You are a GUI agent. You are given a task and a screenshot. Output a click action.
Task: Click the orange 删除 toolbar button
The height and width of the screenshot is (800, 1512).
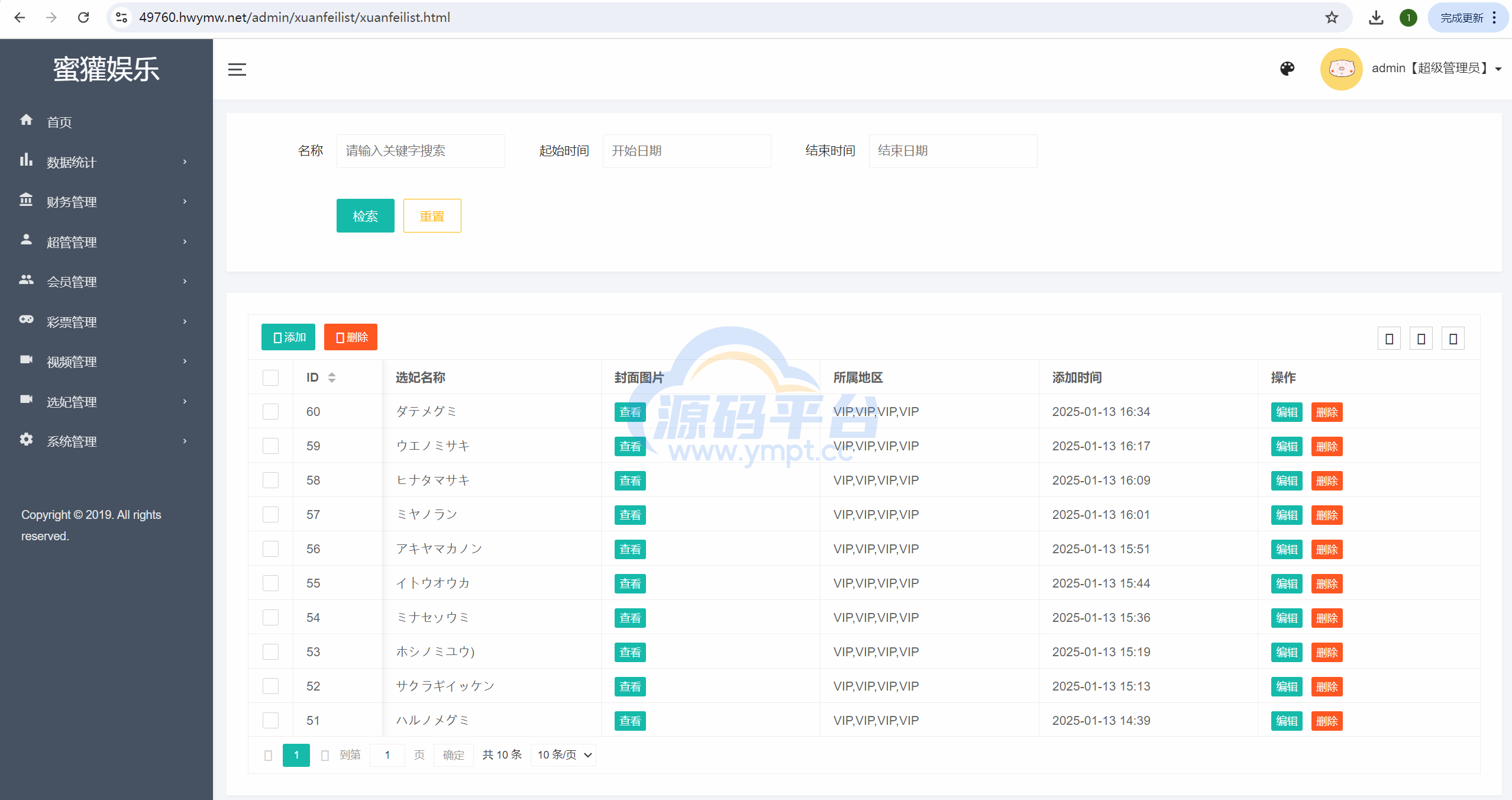click(351, 337)
